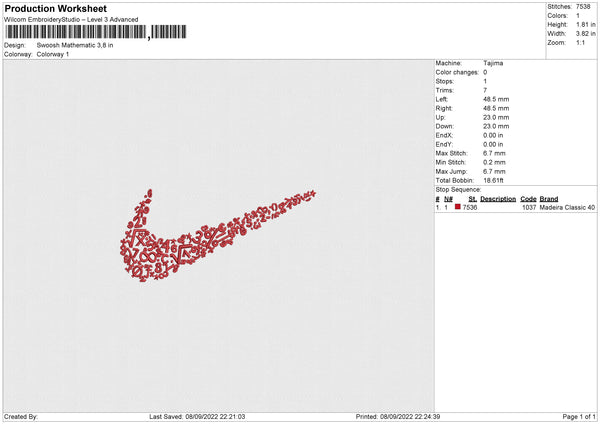The height and width of the screenshot is (424, 600).
Task: Click the brand Madeira Classic 40
Action: point(567,207)
